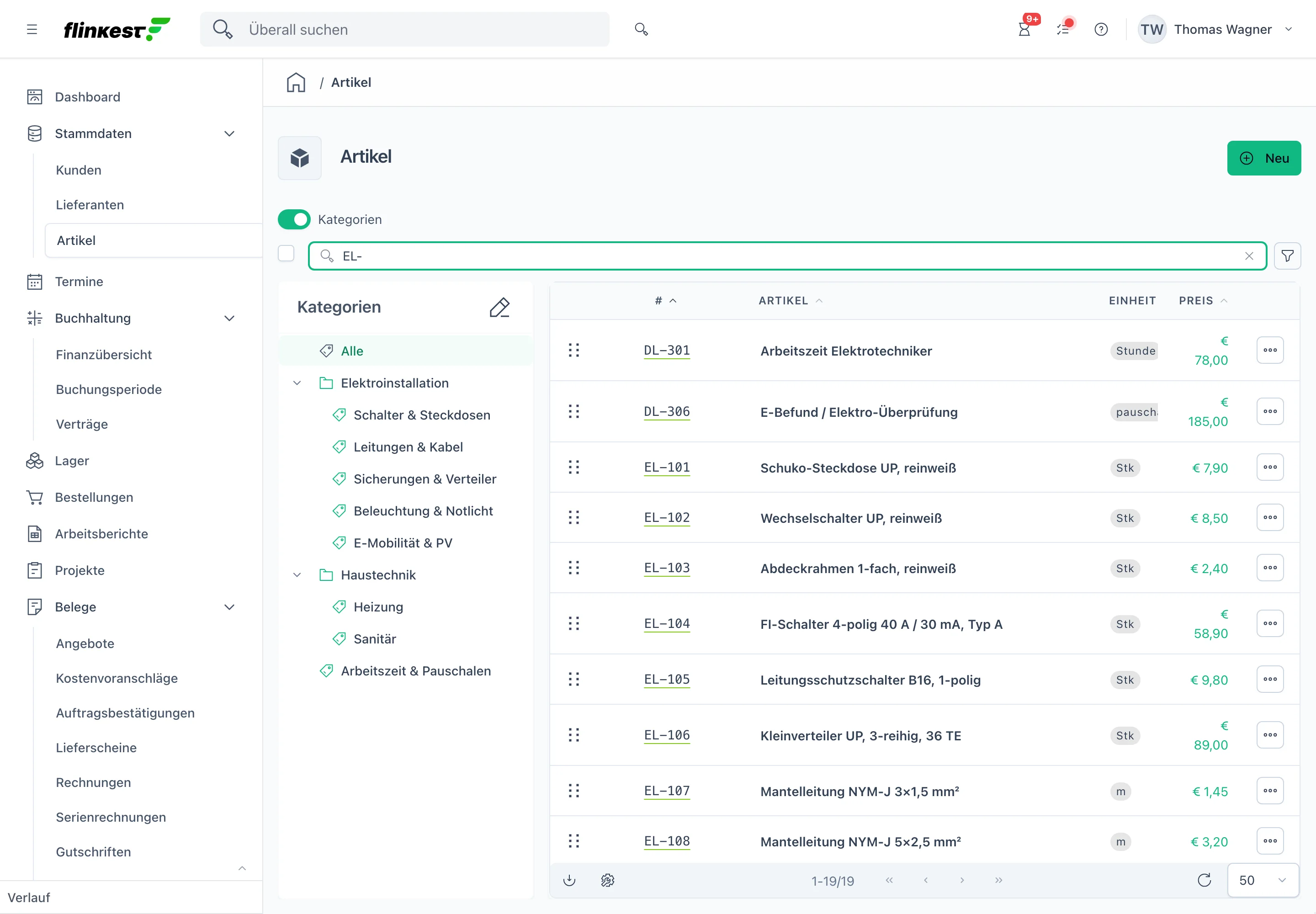Toggle the Kategorien switch off

point(294,219)
